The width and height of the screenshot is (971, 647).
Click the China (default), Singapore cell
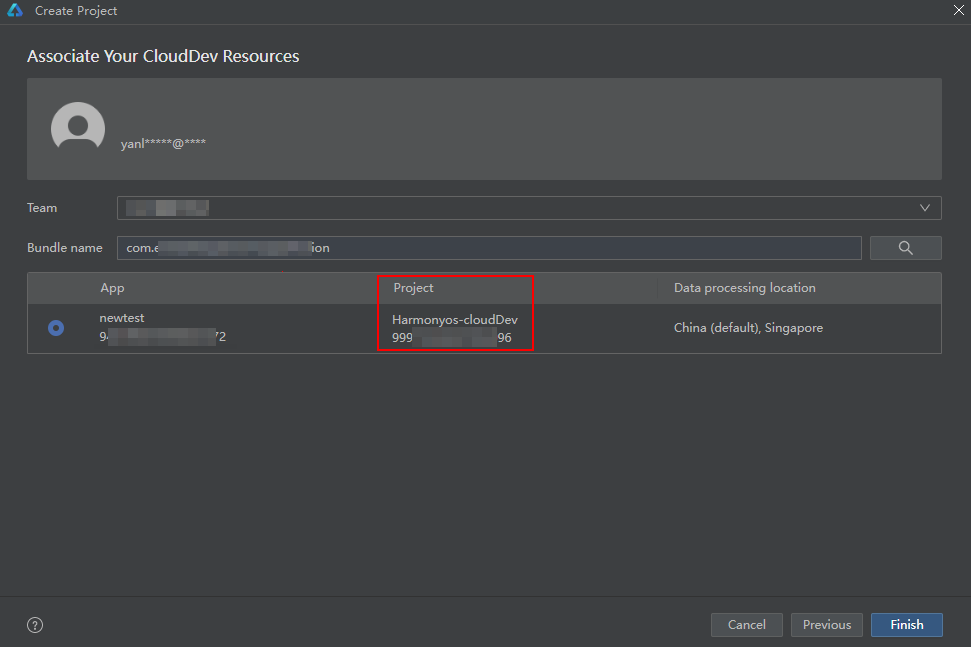tap(748, 328)
